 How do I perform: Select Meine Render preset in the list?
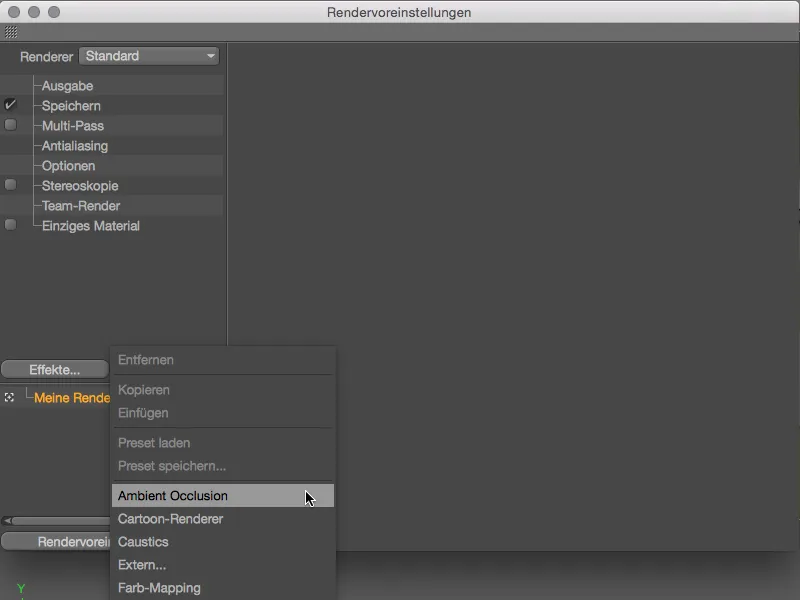[72, 398]
